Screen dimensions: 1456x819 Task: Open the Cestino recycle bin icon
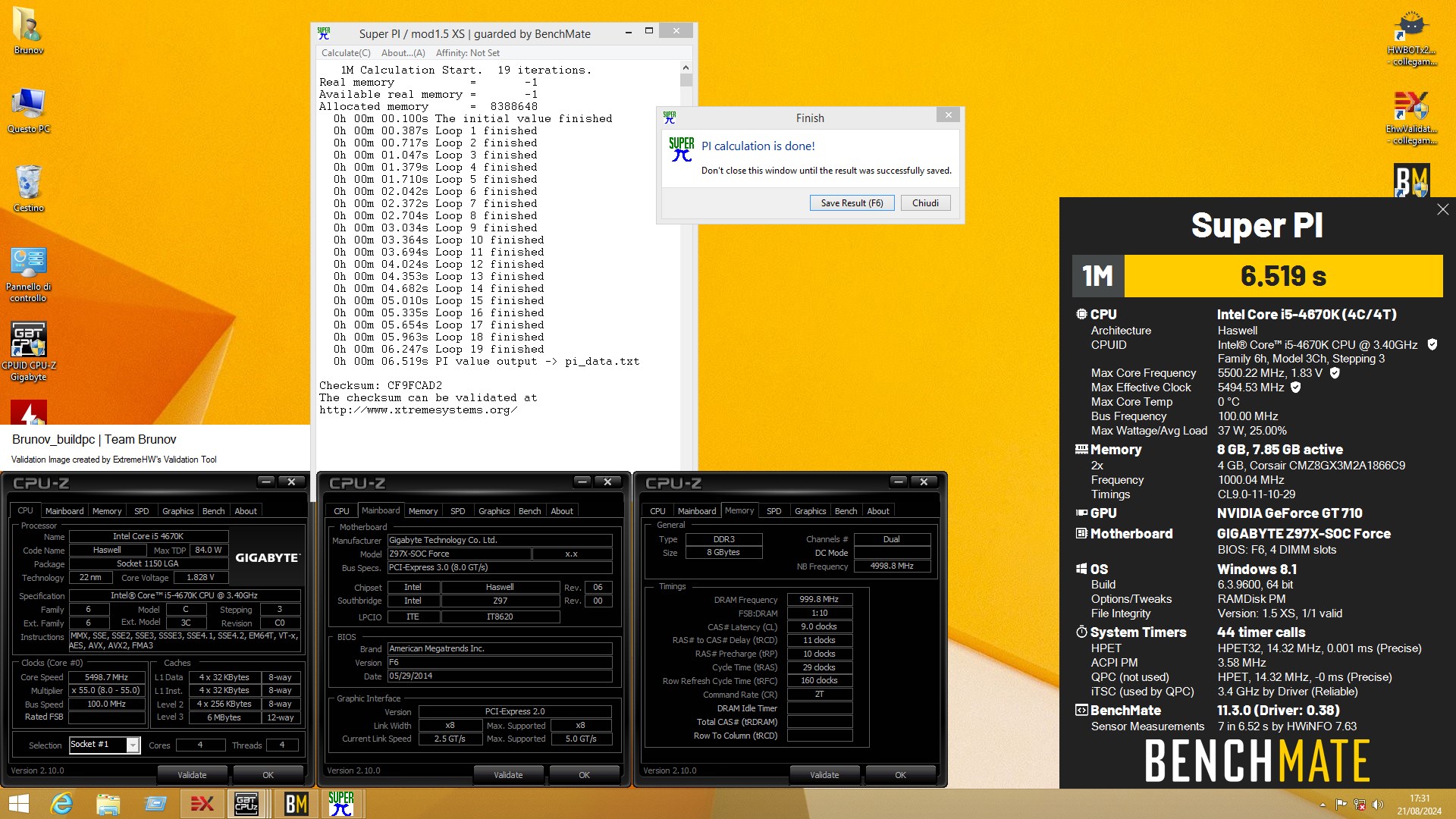[x=28, y=188]
